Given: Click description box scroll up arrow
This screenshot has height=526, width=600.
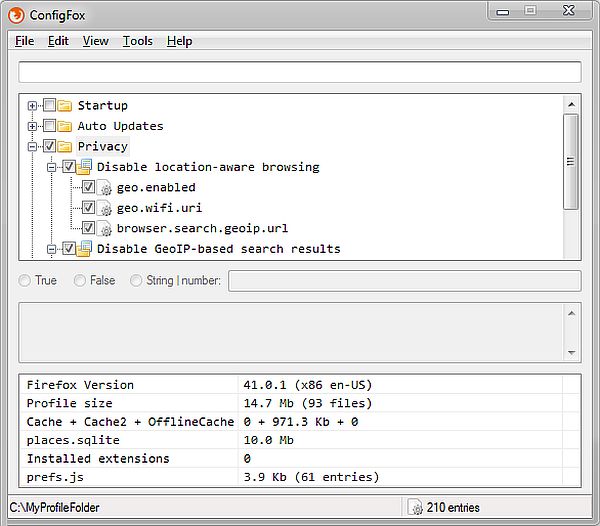Looking at the screenshot, I should click(x=572, y=313).
